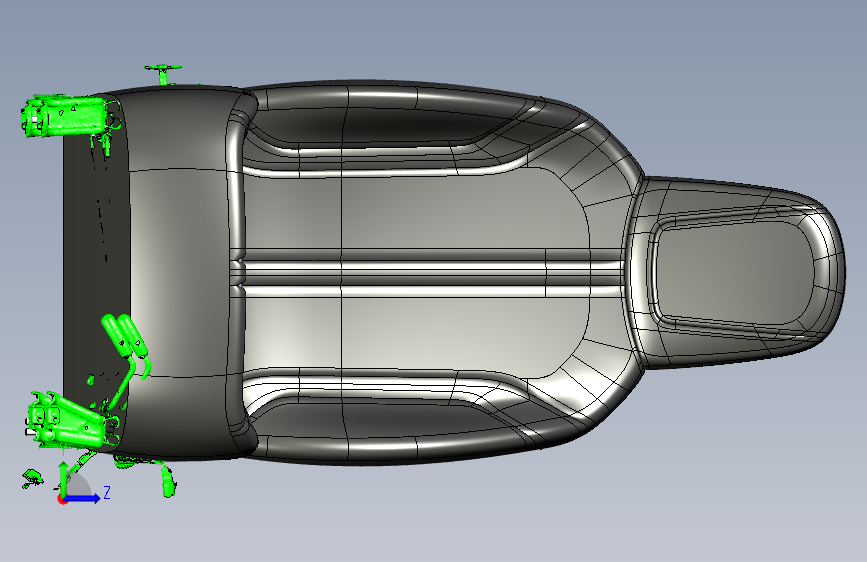The image size is (867, 562).
Task: Pick the green twin-cylinder lever component
Action: click(126, 348)
